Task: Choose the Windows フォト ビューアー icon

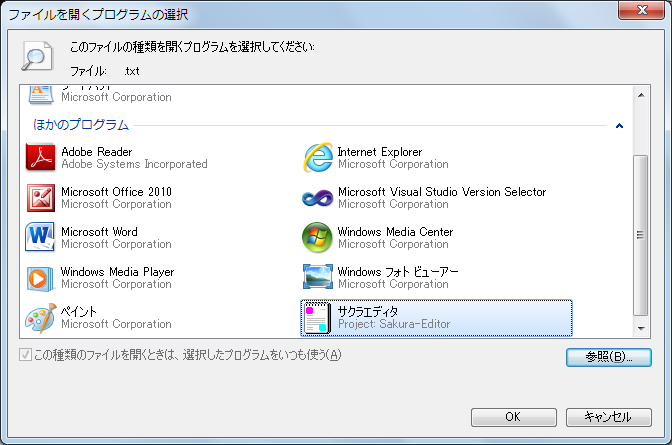Action: coord(318,277)
